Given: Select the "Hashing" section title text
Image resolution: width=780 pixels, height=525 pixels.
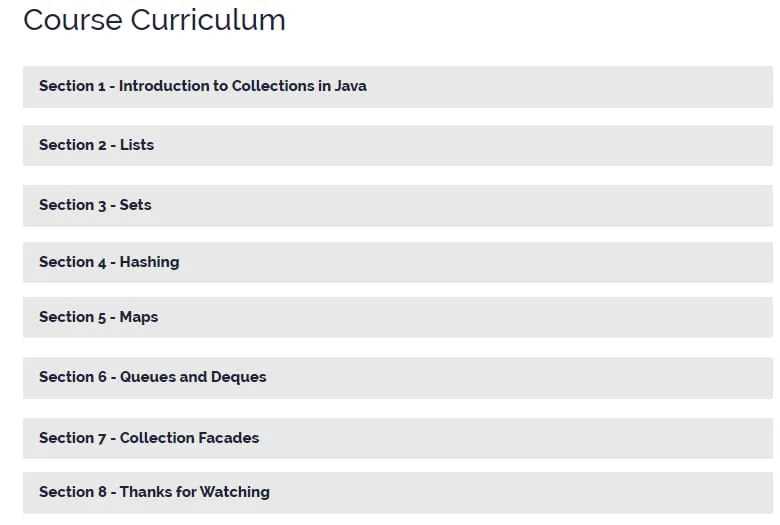Looking at the screenshot, I should [x=149, y=262].
